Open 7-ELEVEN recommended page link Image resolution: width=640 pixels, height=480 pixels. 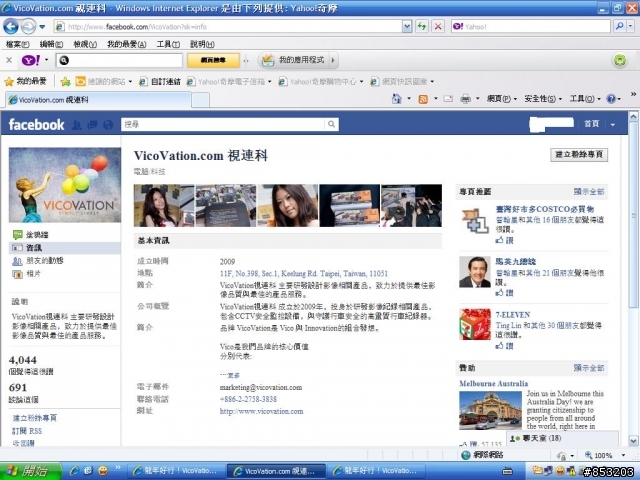pyautogui.click(x=513, y=315)
